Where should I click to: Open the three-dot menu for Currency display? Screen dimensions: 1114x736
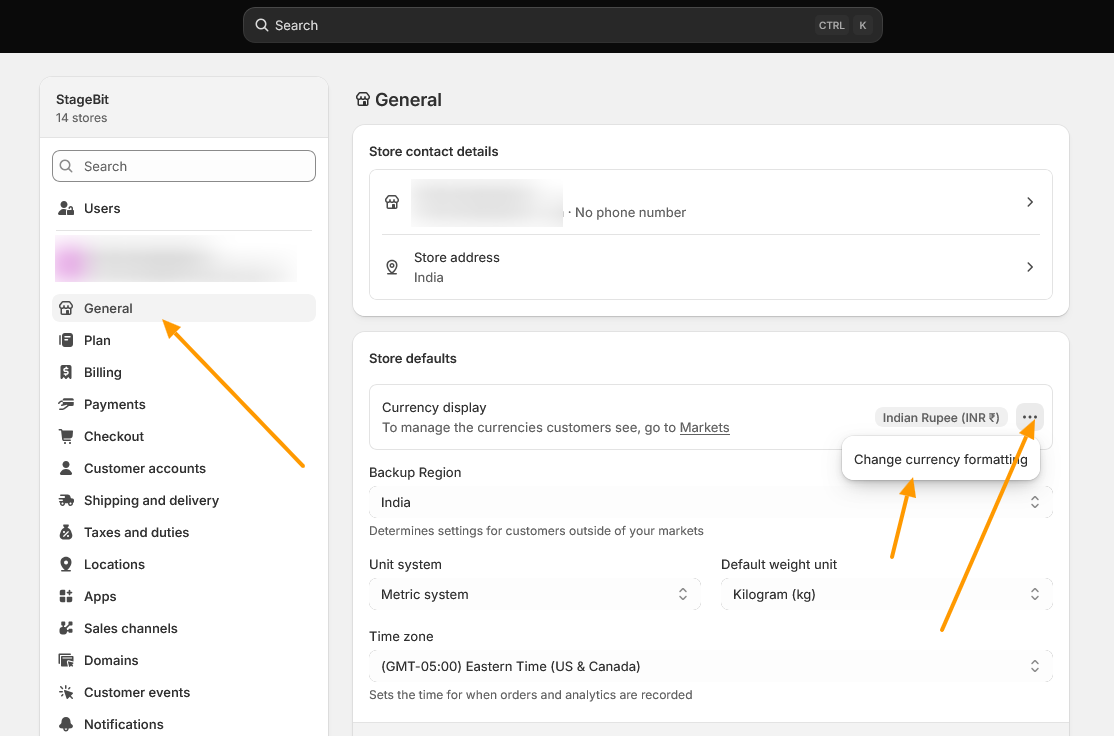coord(1029,417)
